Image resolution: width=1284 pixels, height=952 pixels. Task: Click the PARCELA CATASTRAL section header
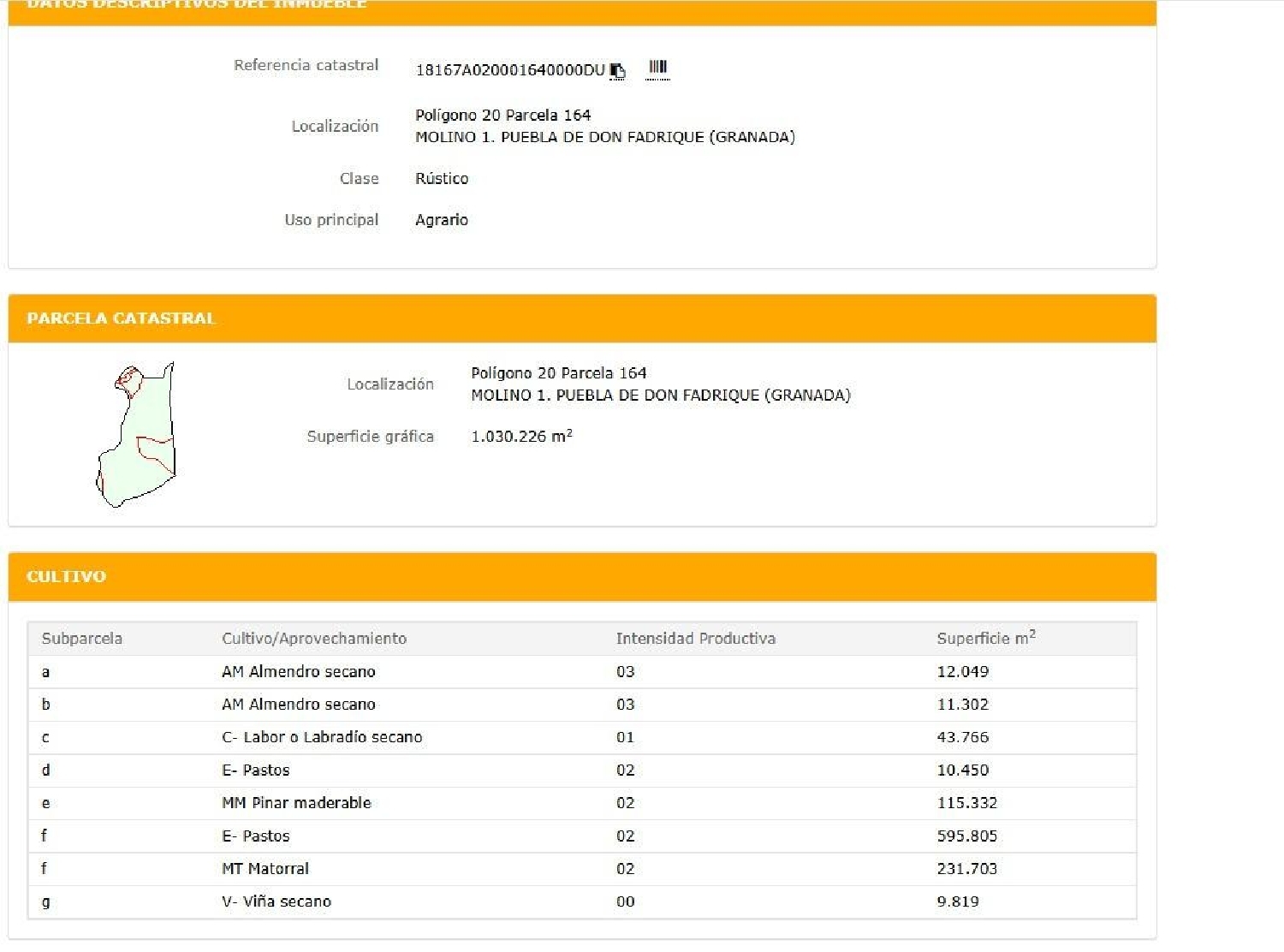[121, 318]
